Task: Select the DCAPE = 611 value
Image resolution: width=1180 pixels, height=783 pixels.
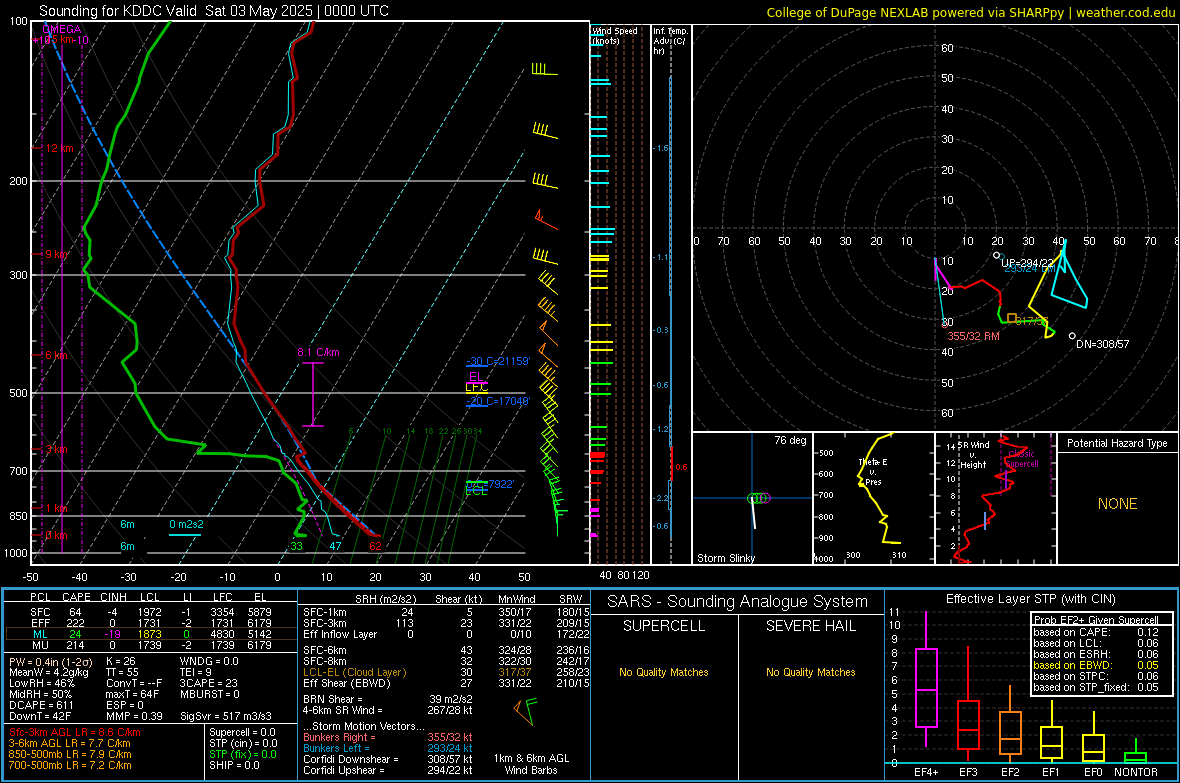Action: (x=41, y=705)
